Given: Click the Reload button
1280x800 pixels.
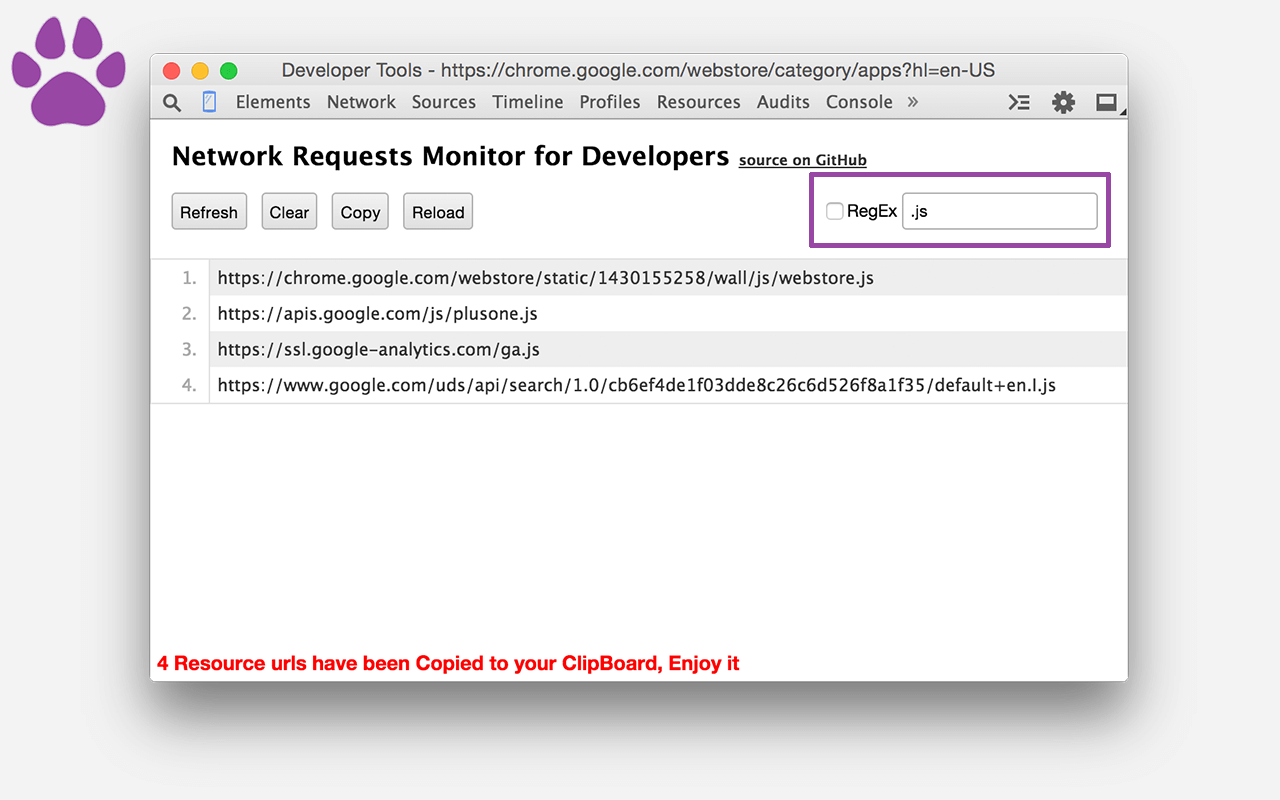Looking at the screenshot, I should point(438,212).
